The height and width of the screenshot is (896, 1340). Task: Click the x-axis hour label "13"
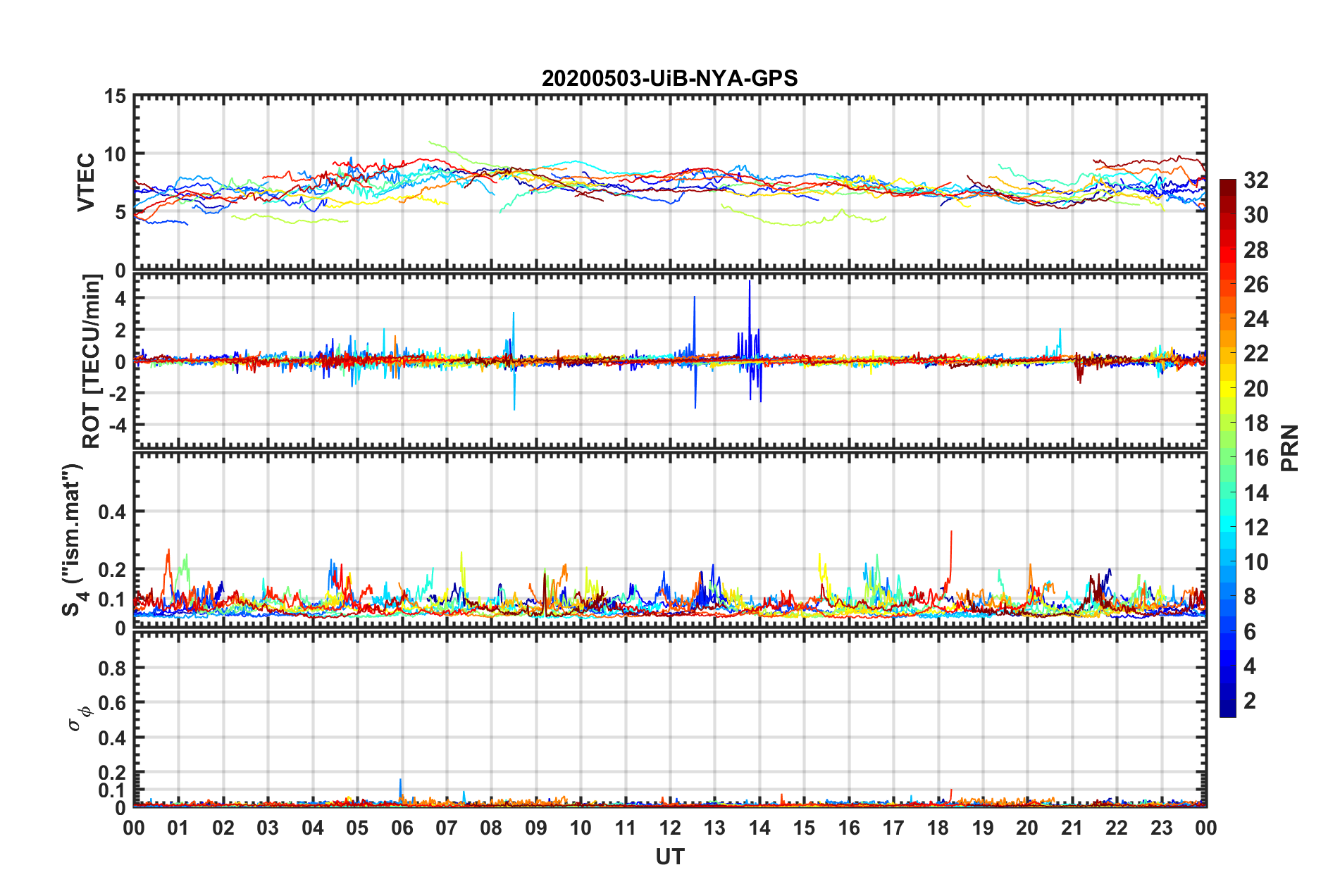tap(714, 828)
